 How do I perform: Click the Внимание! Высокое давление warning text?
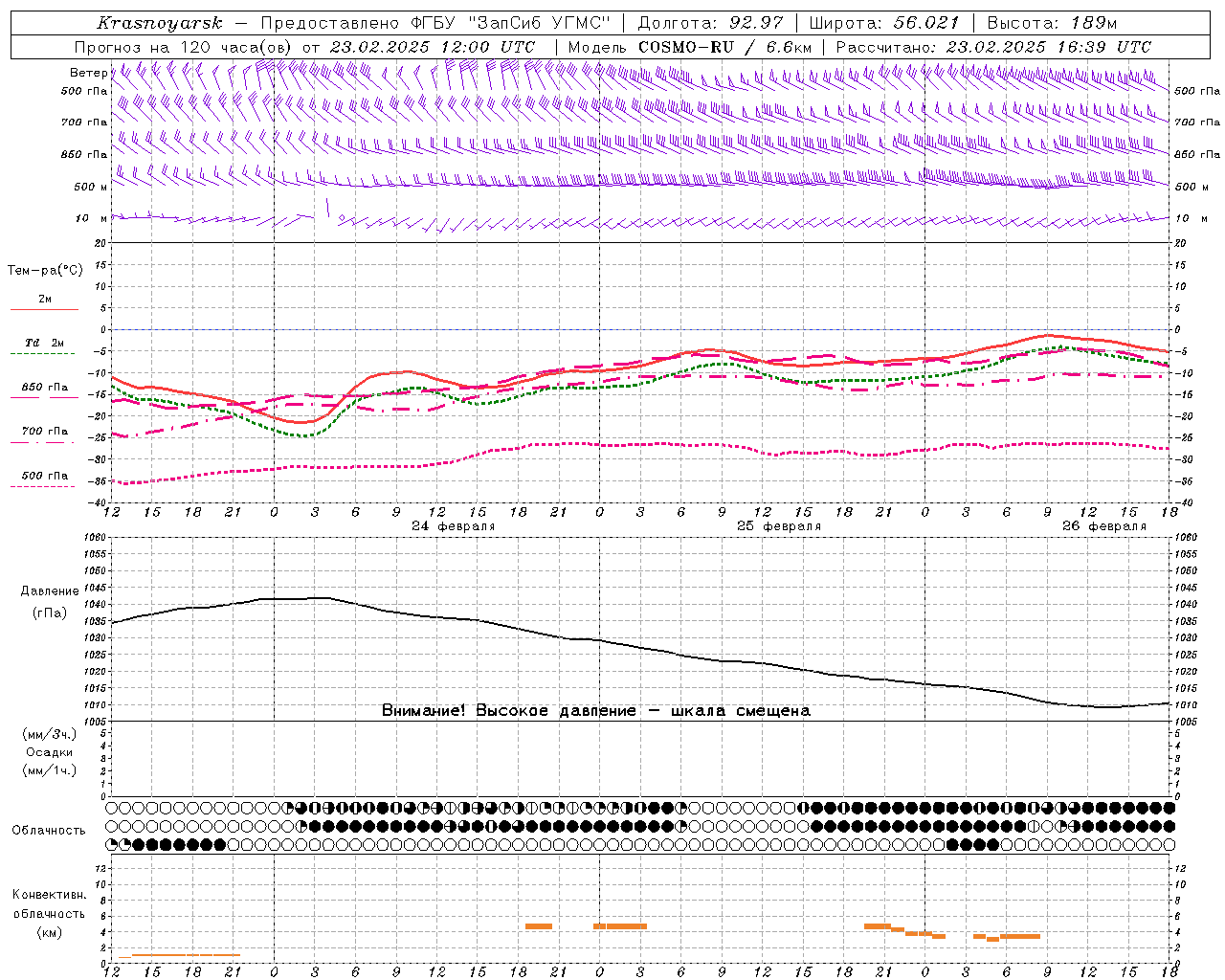pos(595,711)
